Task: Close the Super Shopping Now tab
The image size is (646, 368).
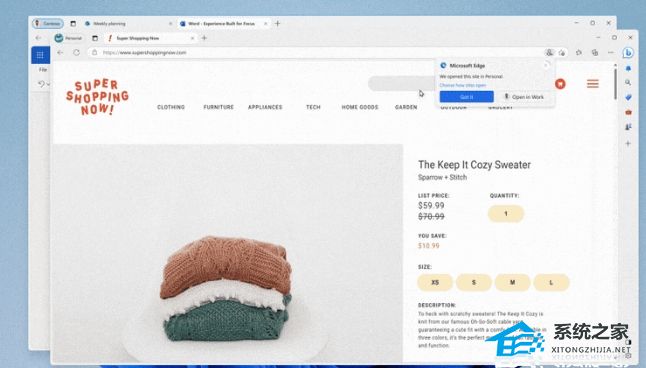Action: tap(192, 38)
